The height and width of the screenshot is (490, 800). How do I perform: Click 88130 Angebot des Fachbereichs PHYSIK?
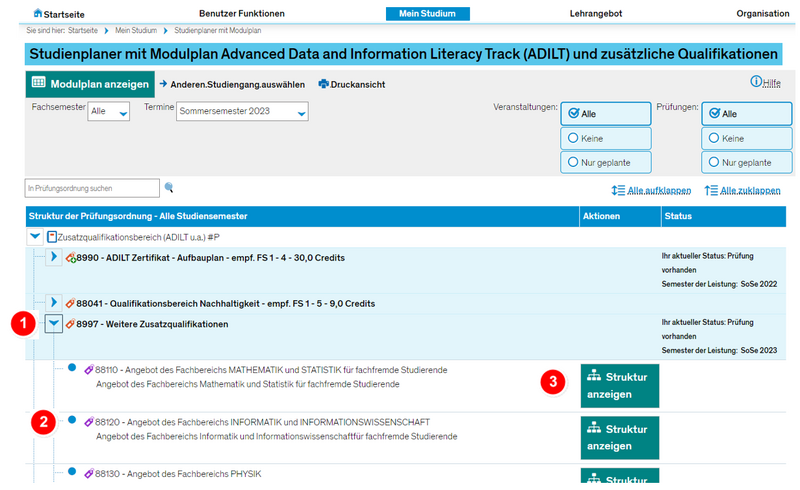click(178, 474)
